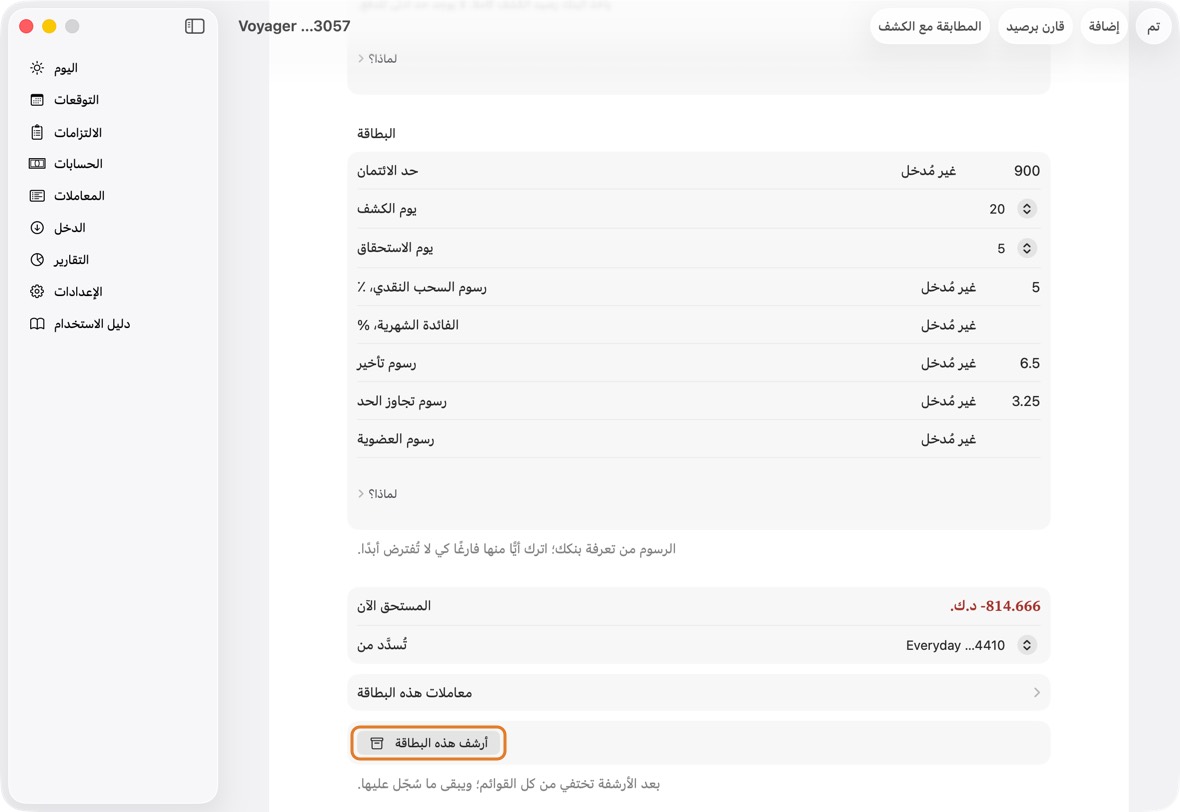Click the archive box icon
Viewport: 1180px width, 812px height.
(377, 744)
